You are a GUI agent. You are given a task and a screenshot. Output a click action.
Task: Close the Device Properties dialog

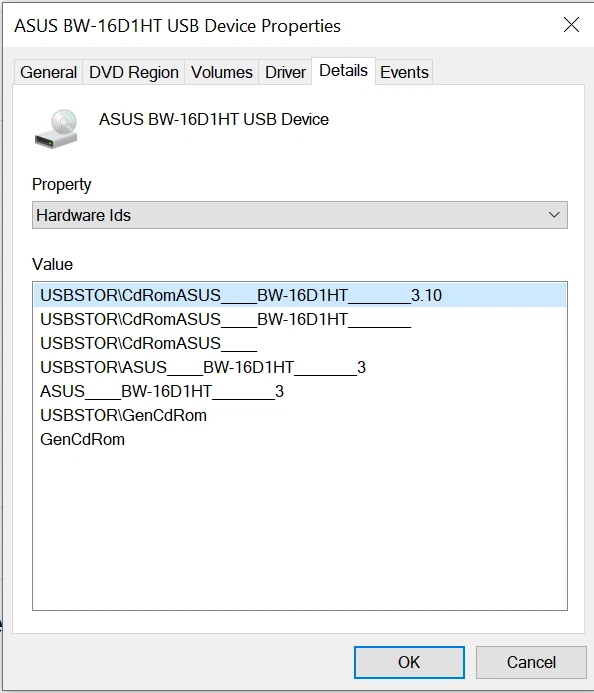[571, 25]
